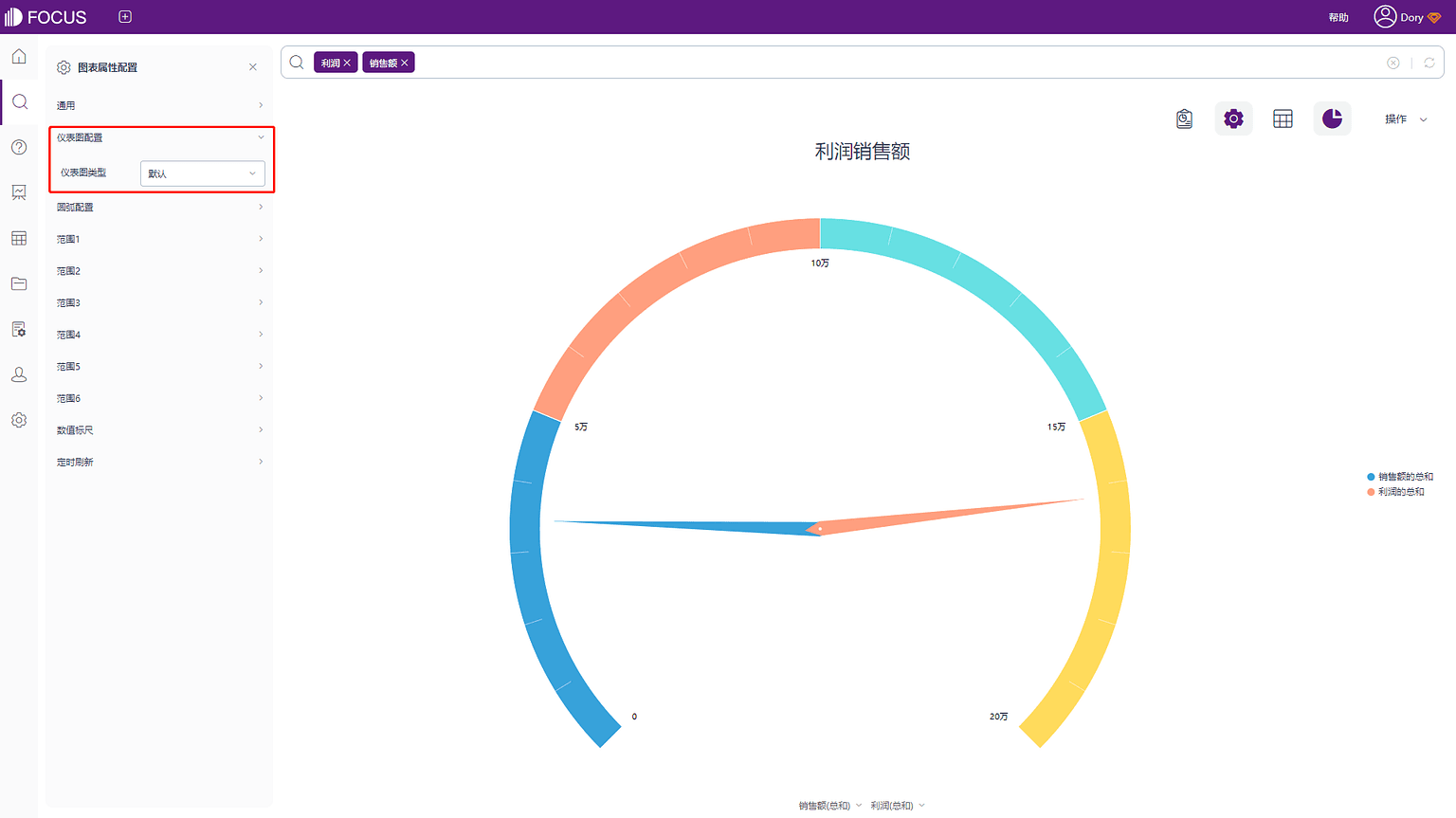
Task: Open the dashboard board sidebar icon
Action: click(19, 192)
